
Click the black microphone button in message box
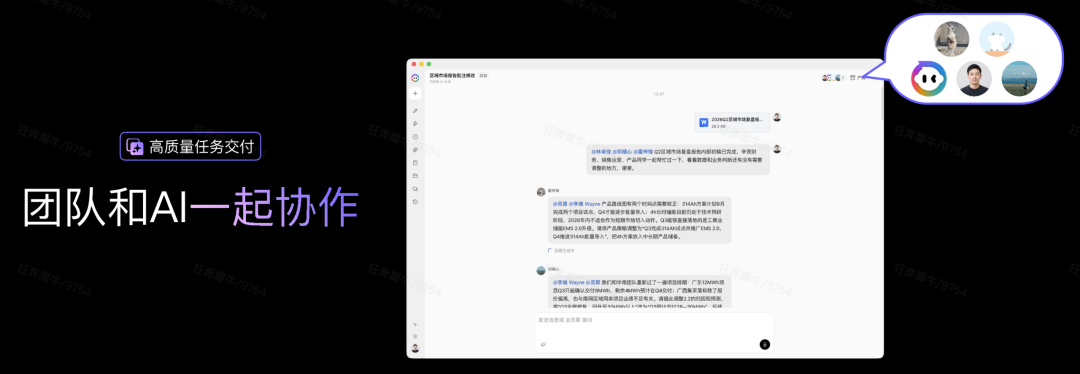tap(765, 344)
